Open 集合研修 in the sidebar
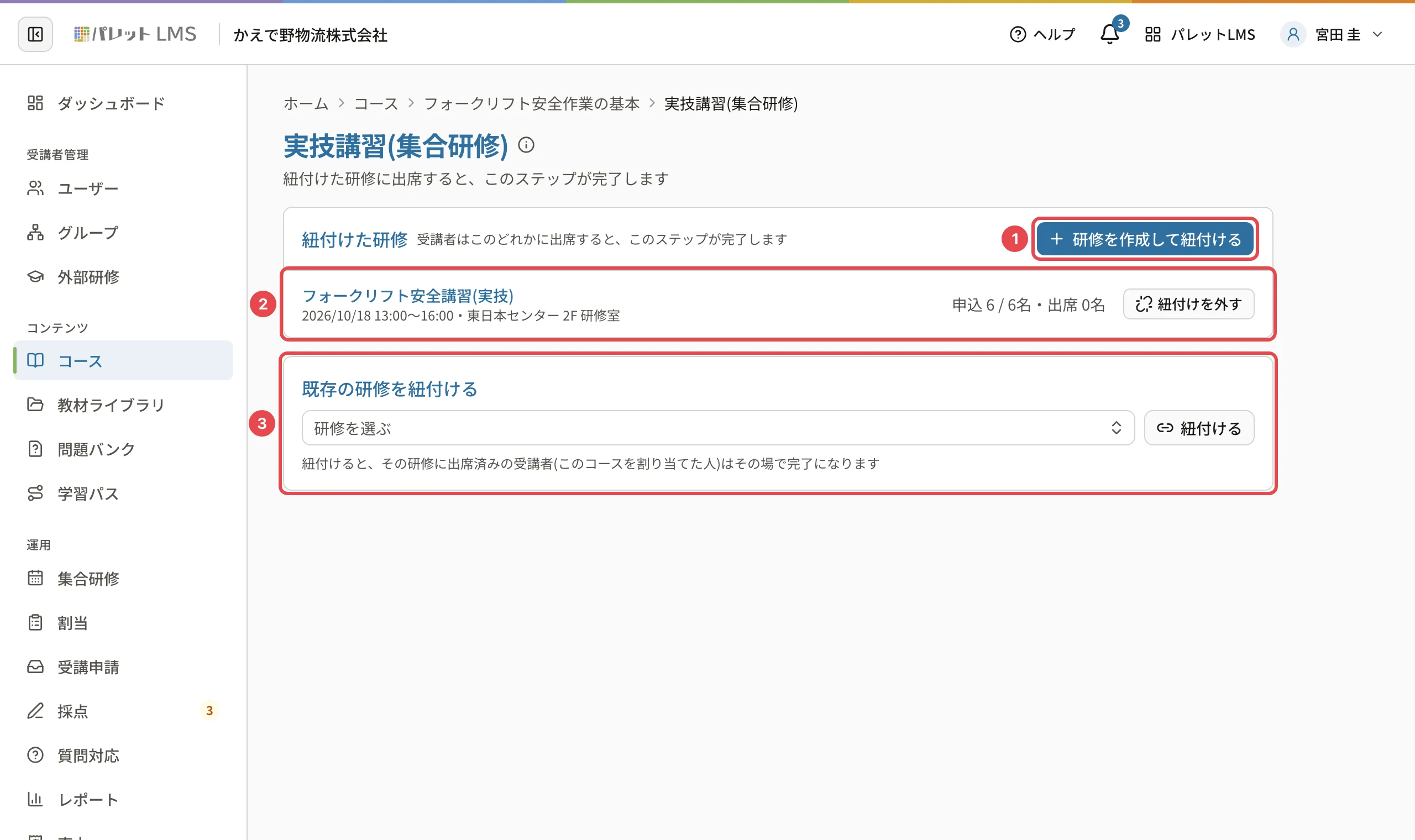 coord(123,579)
